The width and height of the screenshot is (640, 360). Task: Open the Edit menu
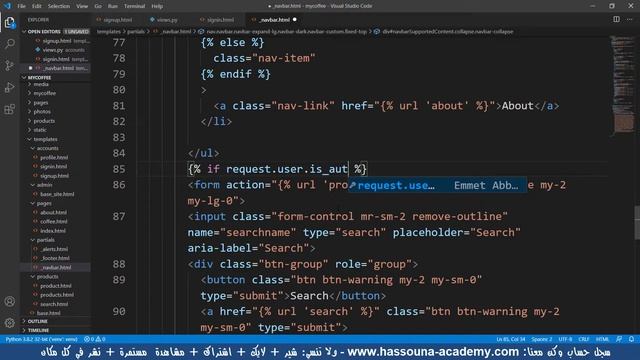click(x=37, y=6)
